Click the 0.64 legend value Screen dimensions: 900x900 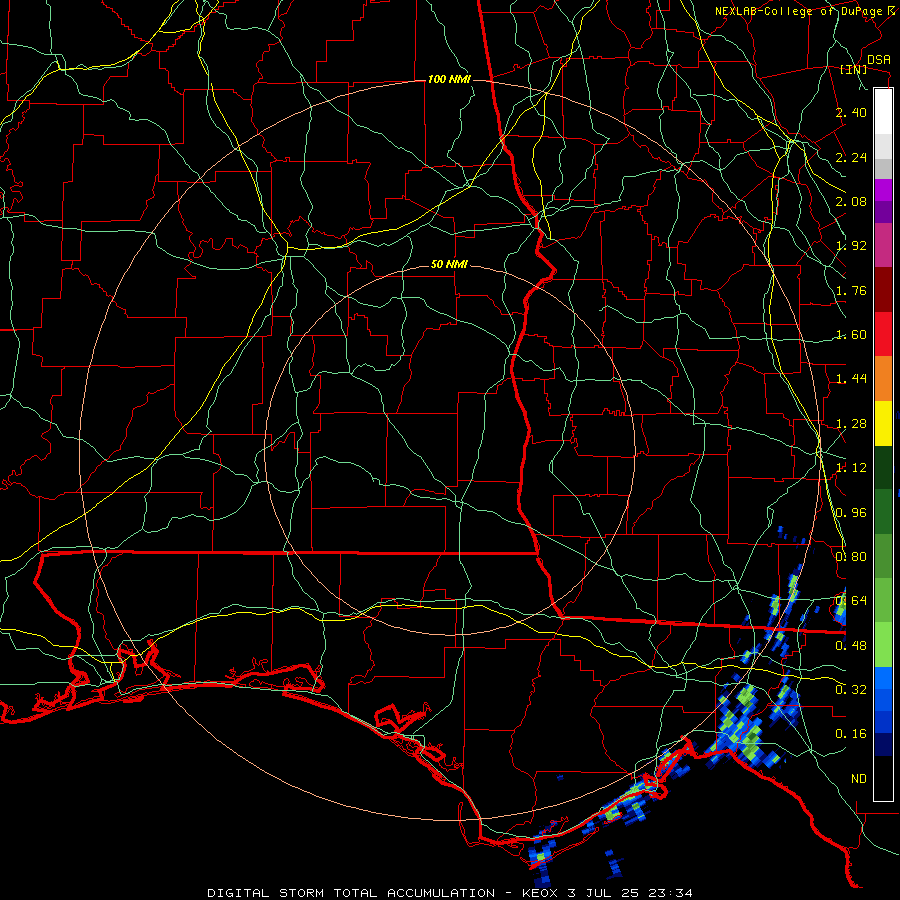coord(851,600)
